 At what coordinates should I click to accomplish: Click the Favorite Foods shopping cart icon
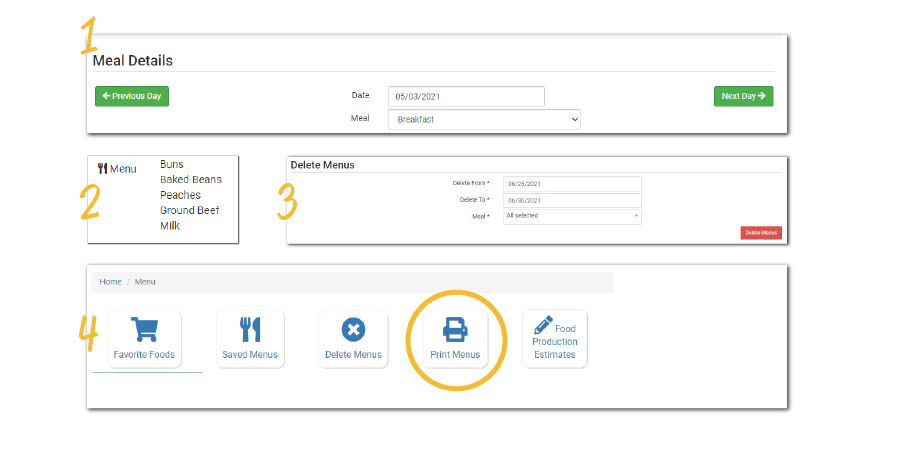[144, 330]
